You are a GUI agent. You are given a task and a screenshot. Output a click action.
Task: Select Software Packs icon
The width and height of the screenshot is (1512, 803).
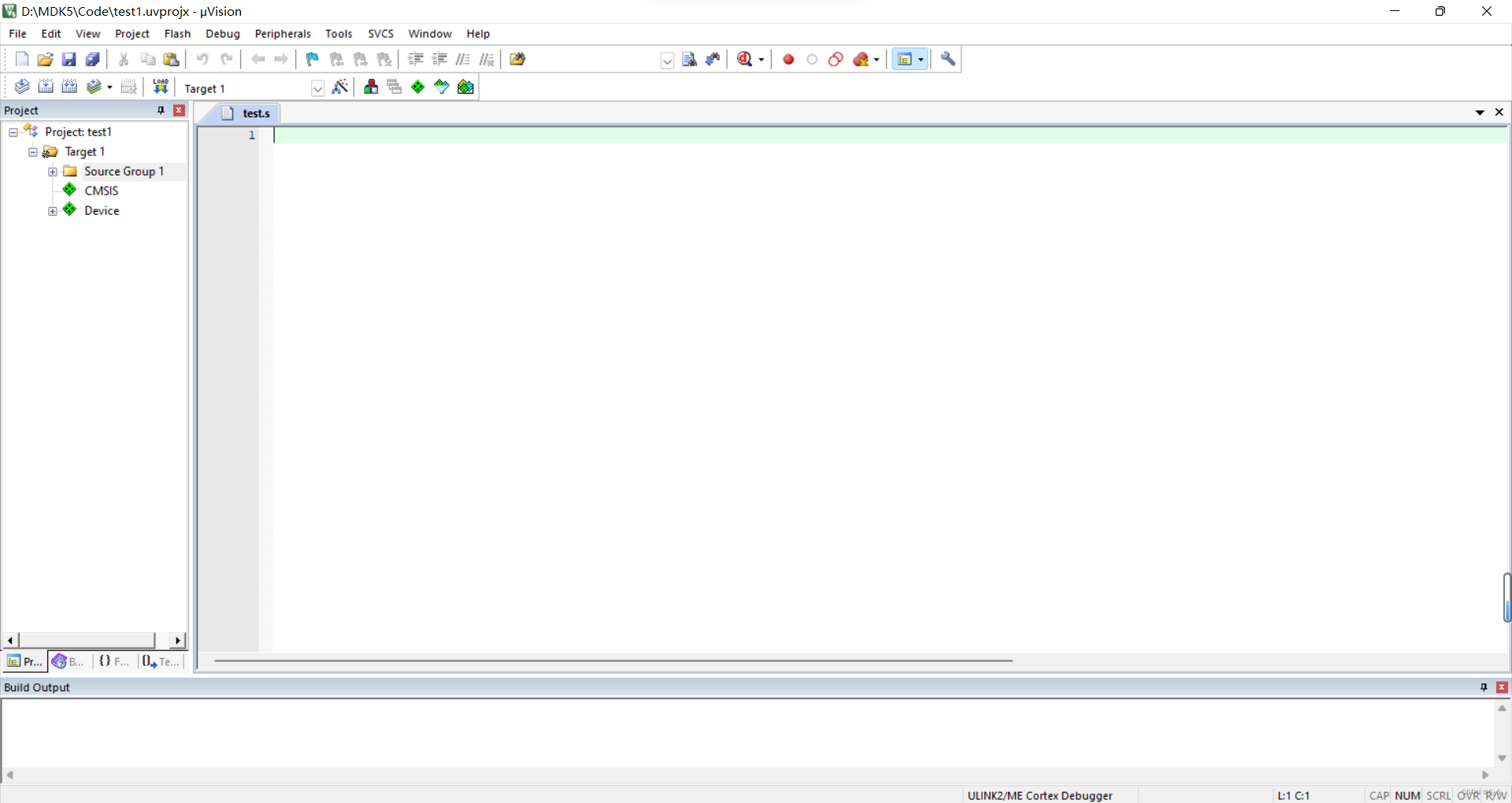pos(442,87)
